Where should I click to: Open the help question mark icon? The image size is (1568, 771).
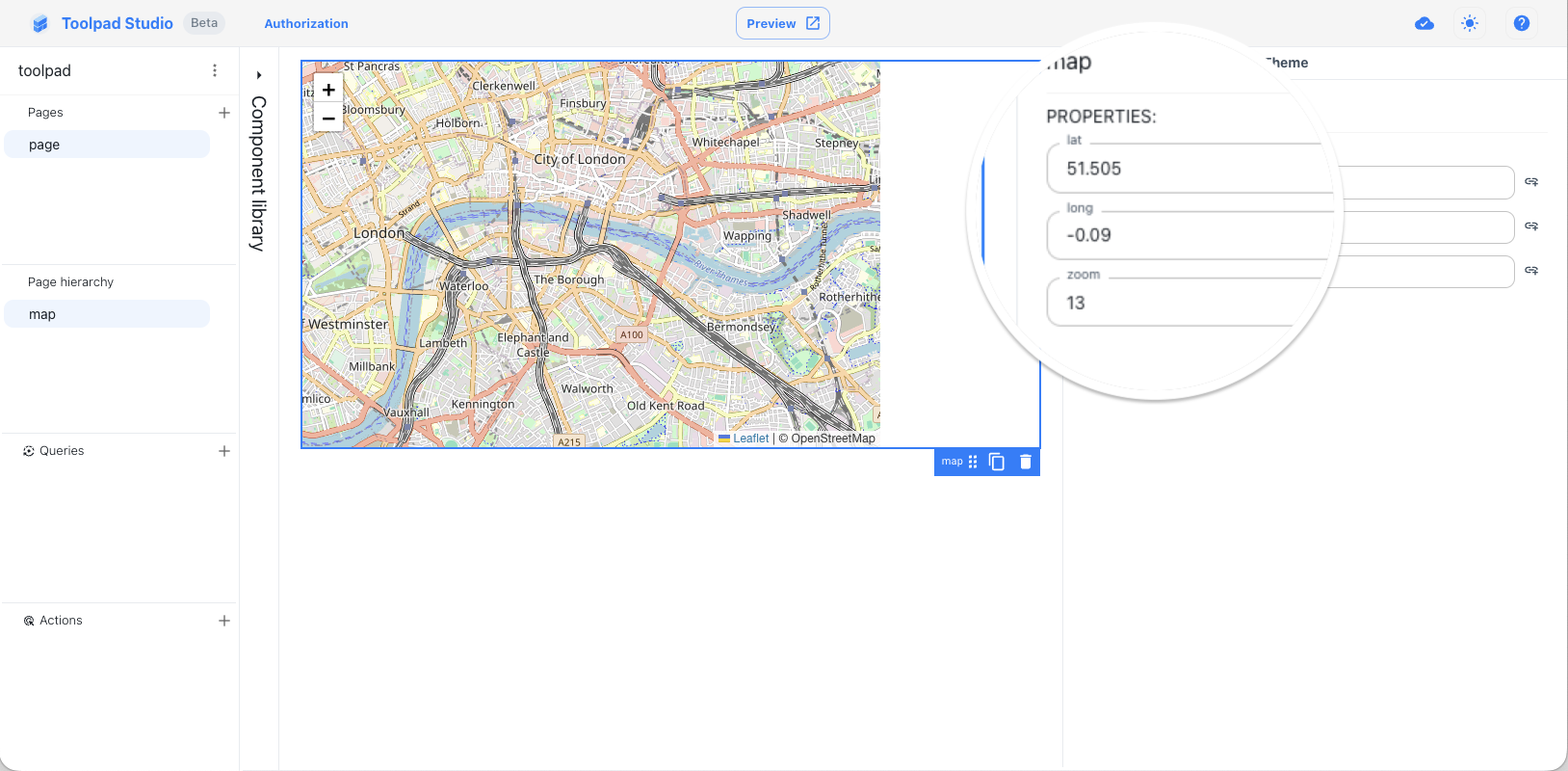click(x=1522, y=23)
